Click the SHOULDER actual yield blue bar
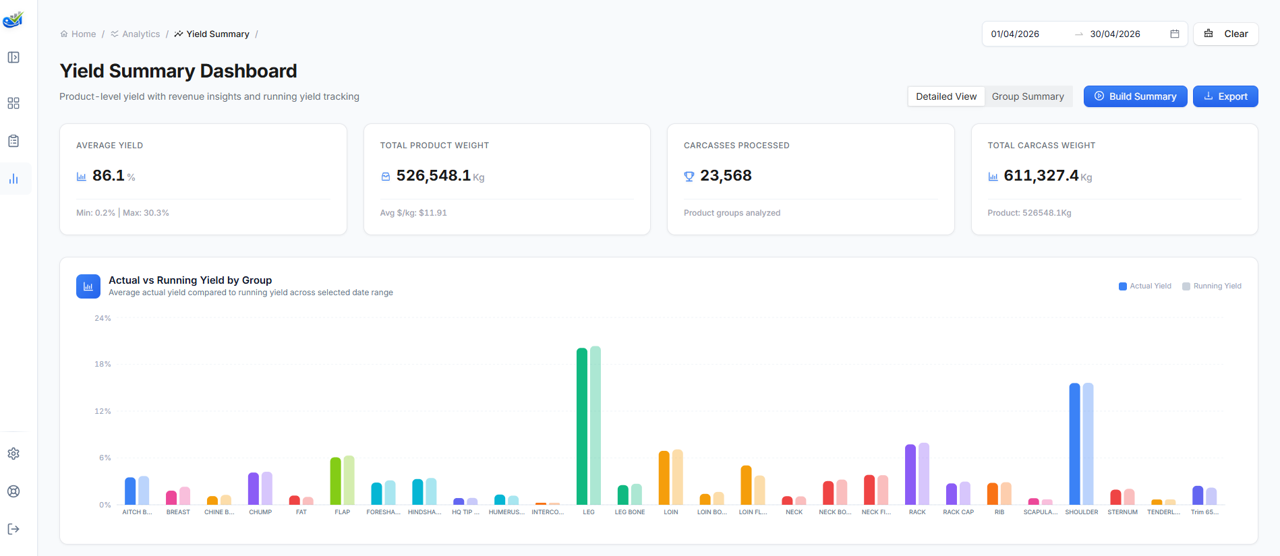This screenshot has width=1280, height=556. 1075,444
